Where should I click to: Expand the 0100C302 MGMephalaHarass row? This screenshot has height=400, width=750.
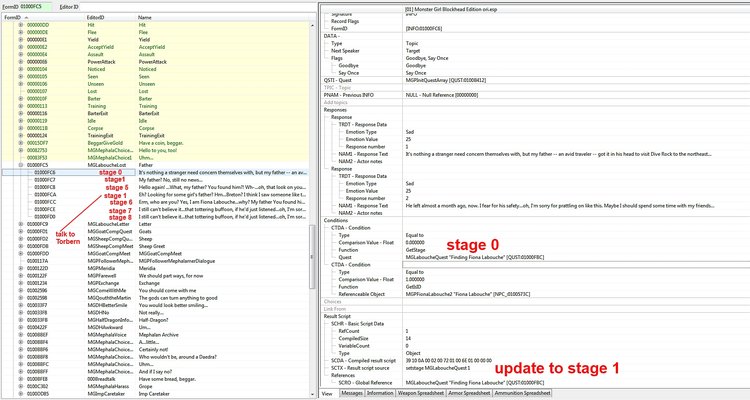(21, 387)
